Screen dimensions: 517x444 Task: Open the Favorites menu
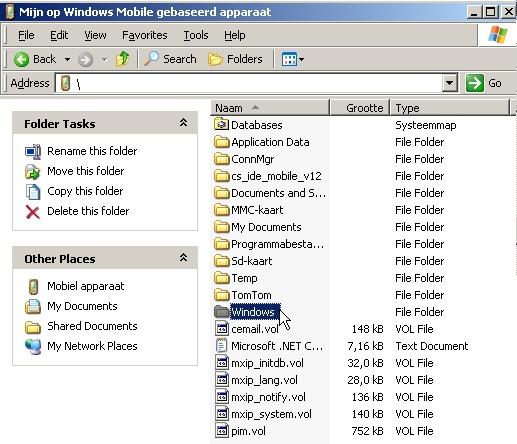coord(145,35)
